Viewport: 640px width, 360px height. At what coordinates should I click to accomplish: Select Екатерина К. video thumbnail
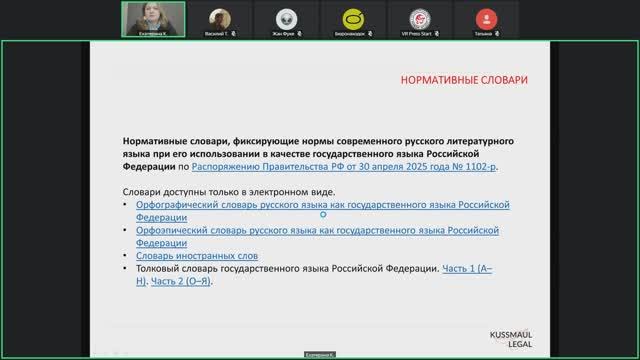point(153,19)
